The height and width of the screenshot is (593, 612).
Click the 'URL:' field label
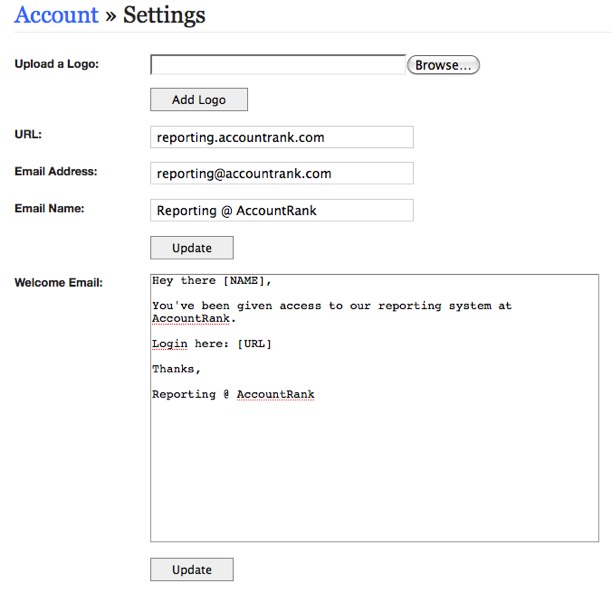pyautogui.click(x=28, y=135)
